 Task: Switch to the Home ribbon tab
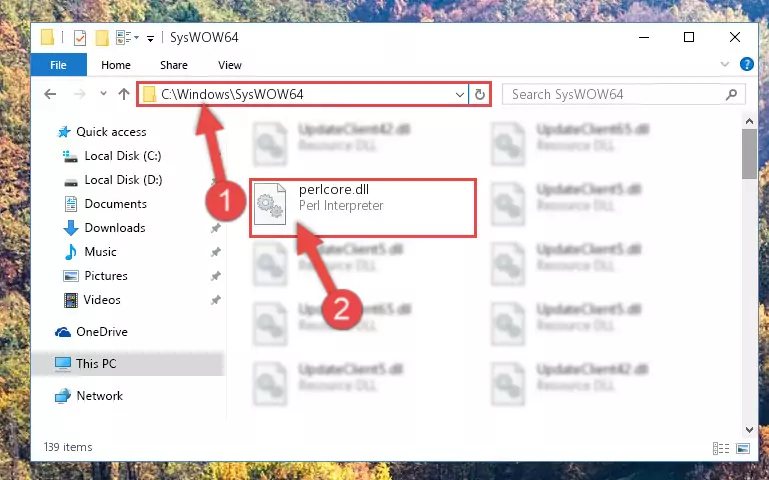[116, 65]
